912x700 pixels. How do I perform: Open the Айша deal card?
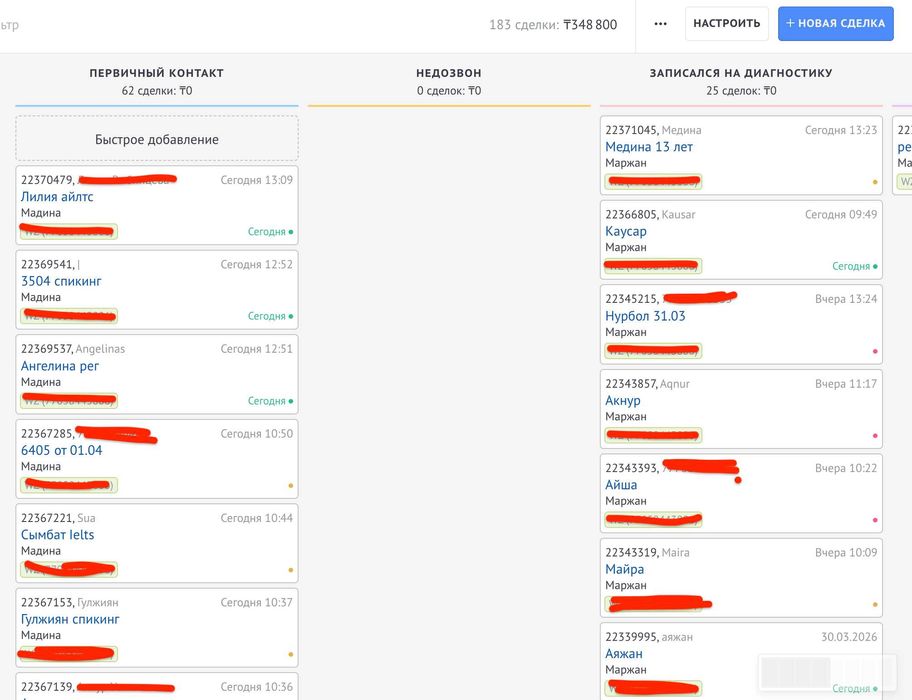621,485
